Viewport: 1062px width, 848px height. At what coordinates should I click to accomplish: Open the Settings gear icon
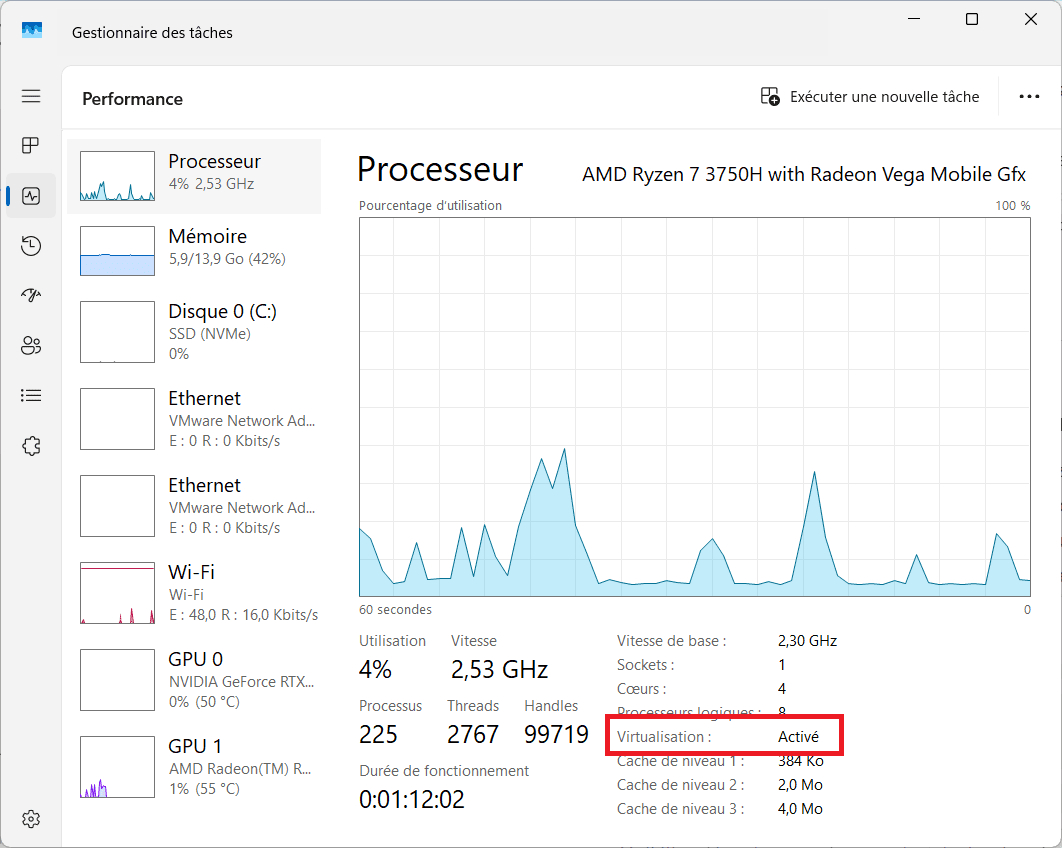pyautogui.click(x=31, y=819)
